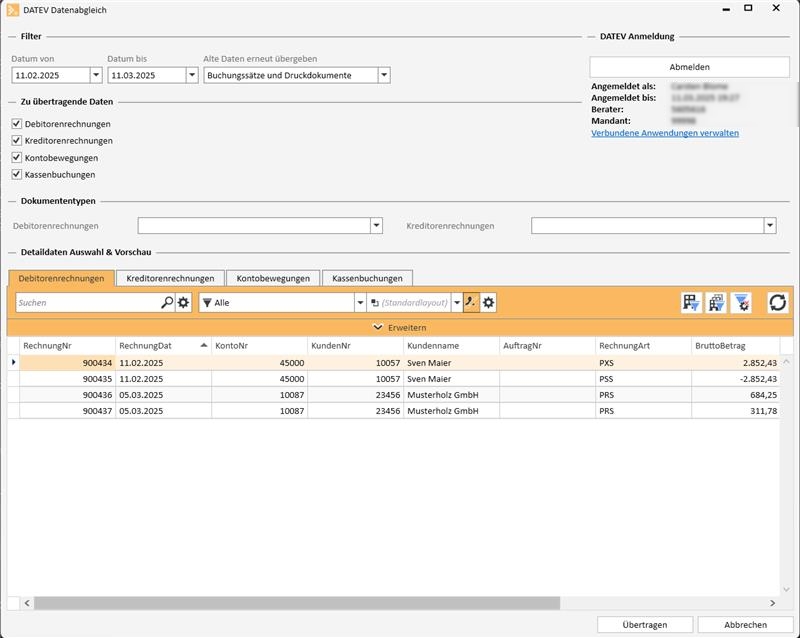Open Debitorenrechnungen document type dropdown
800x638 pixels.
pyautogui.click(x=376, y=225)
